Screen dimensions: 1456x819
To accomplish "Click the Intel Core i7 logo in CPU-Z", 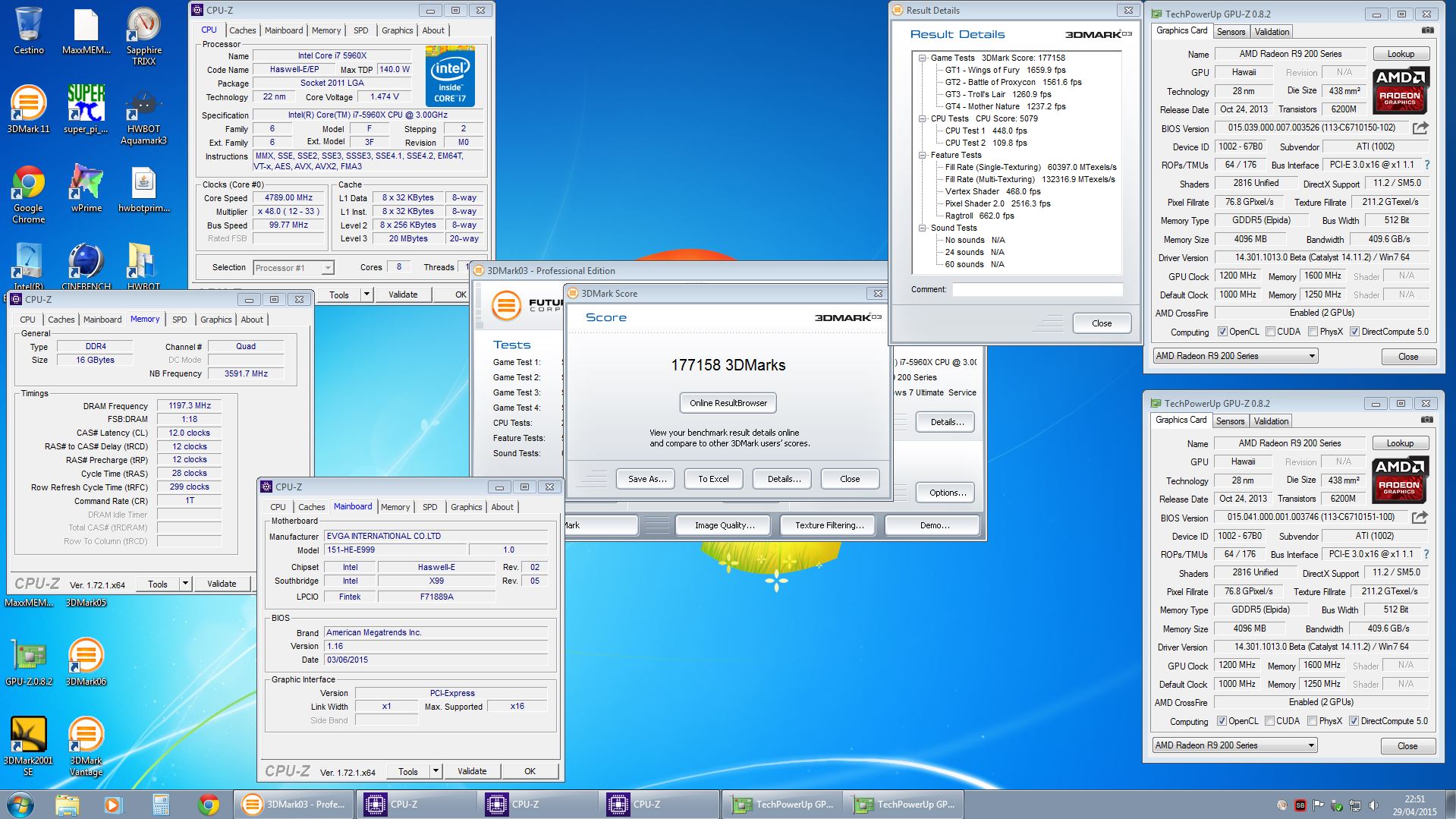I will [450, 77].
